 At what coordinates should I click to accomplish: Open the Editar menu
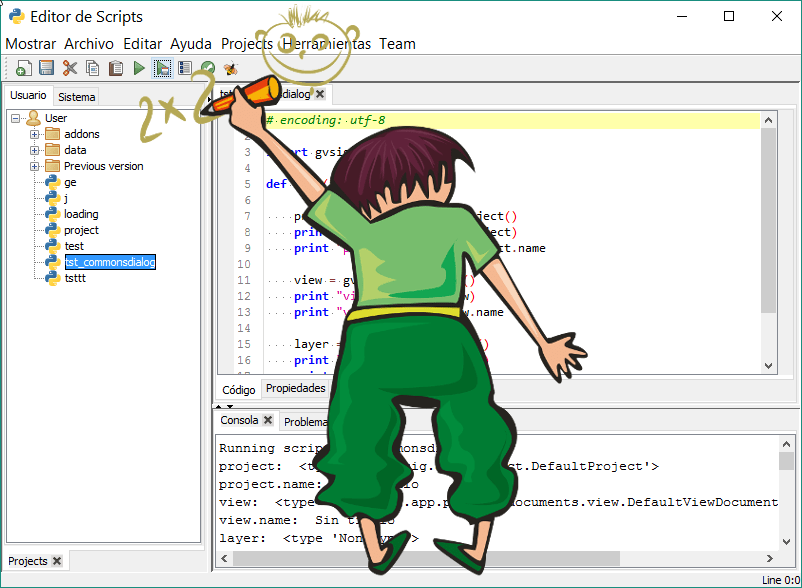point(142,44)
